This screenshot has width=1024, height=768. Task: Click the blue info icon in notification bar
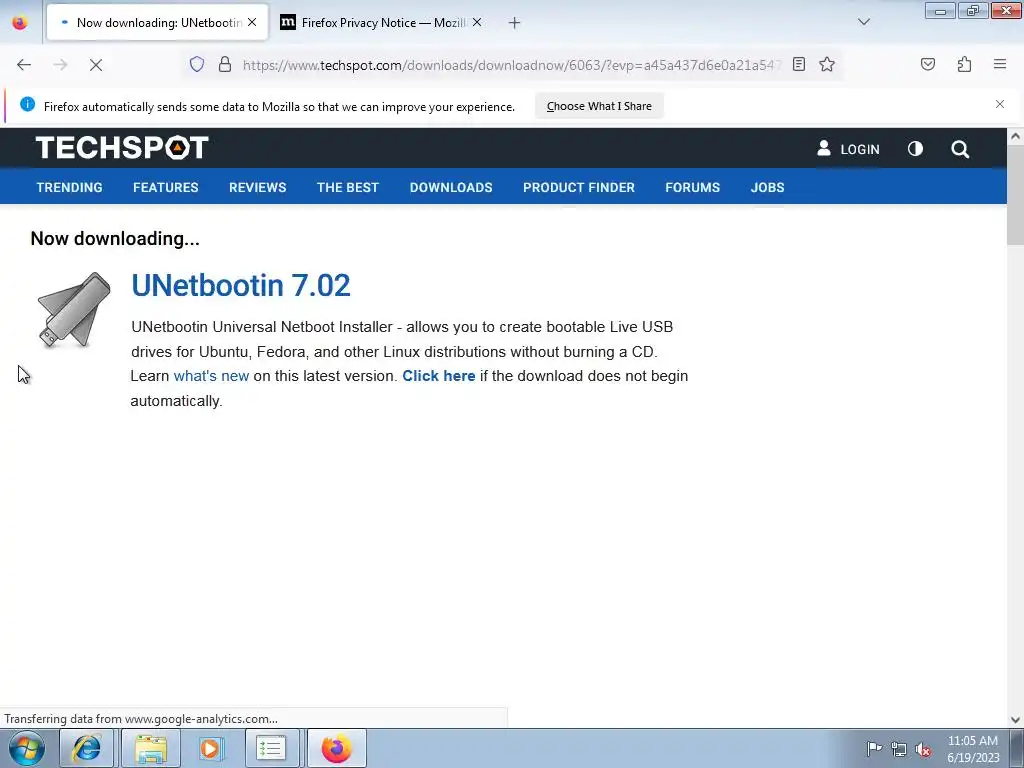point(27,104)
